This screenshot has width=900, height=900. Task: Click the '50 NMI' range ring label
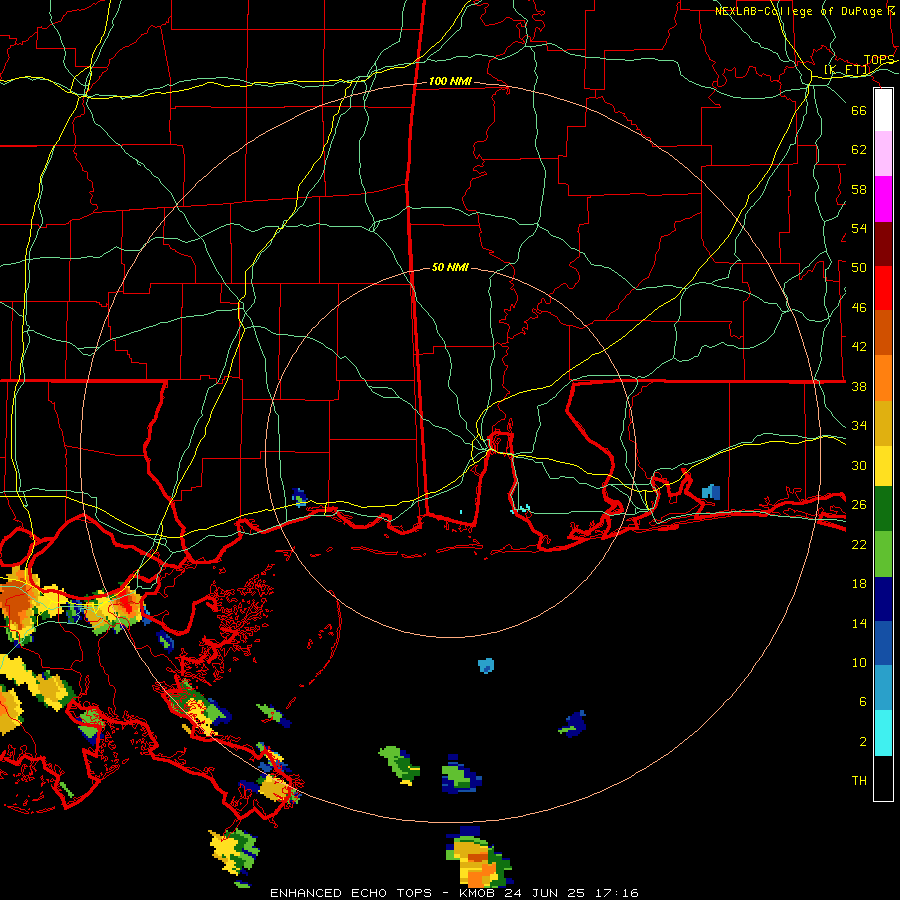pyautogui.click(x=450, y=267)
